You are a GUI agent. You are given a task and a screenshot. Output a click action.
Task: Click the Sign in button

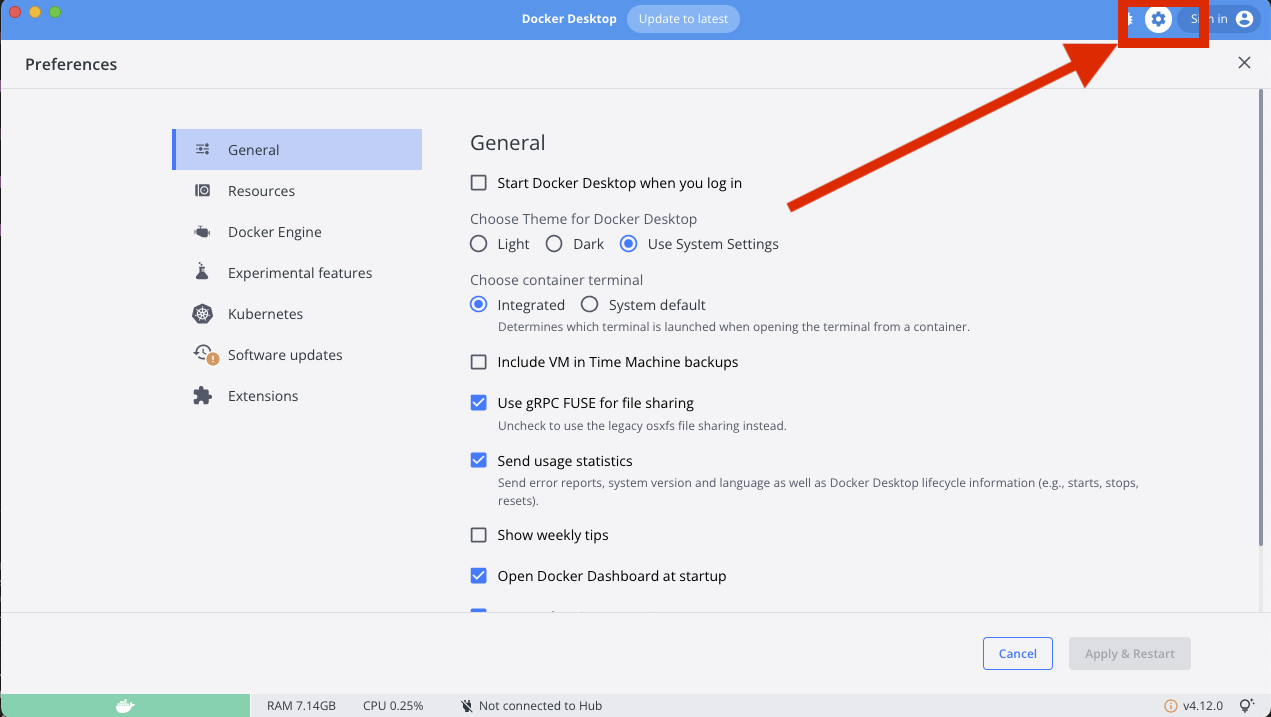pos(1219,19)
